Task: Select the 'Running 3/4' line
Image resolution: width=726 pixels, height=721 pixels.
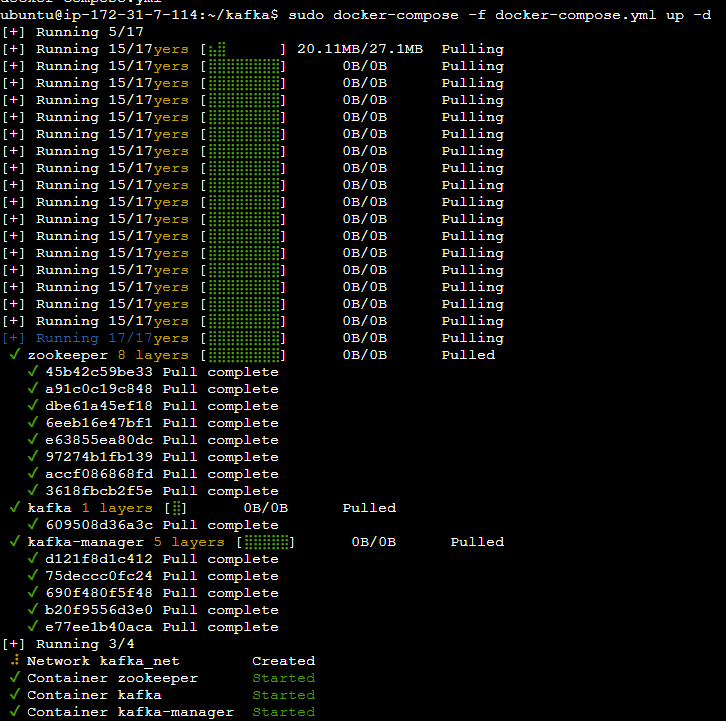Action: [69, 644]
